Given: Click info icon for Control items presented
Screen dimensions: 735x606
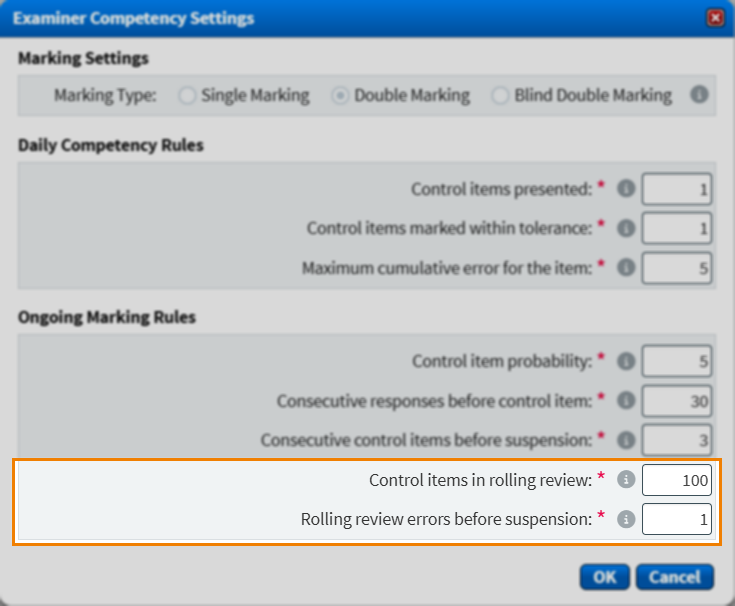Looking at the screenshot, I should click(627, 188).
